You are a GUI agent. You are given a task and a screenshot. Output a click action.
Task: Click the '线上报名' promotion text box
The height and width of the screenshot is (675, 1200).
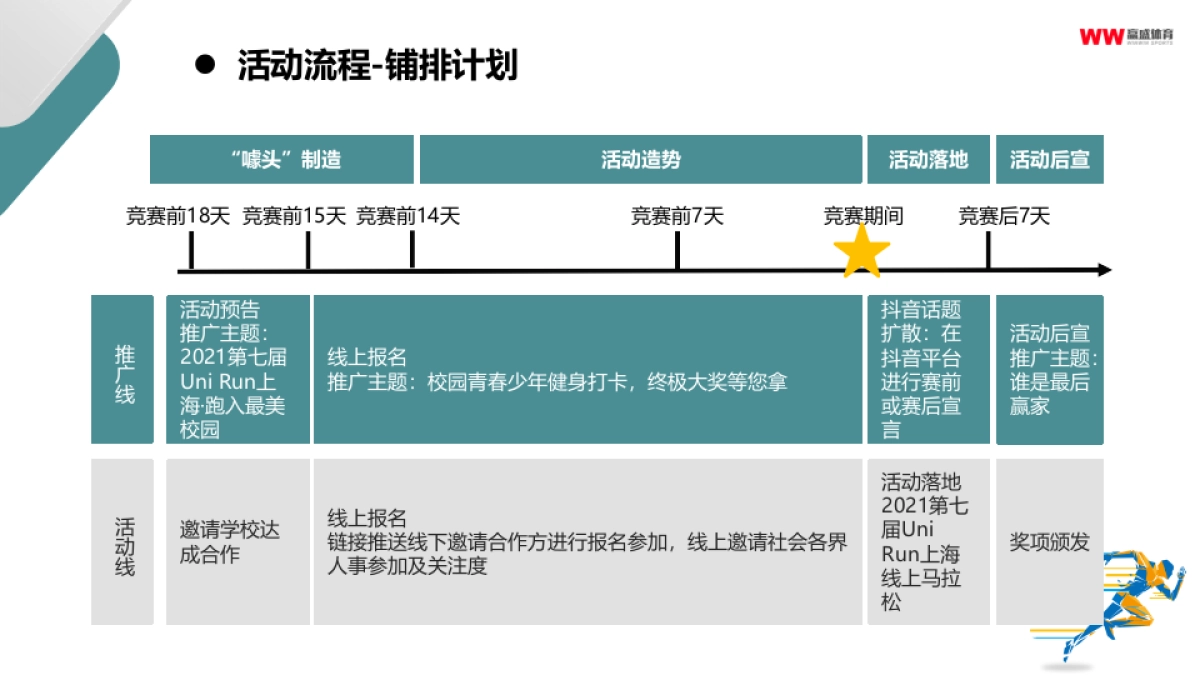(590, 369)
